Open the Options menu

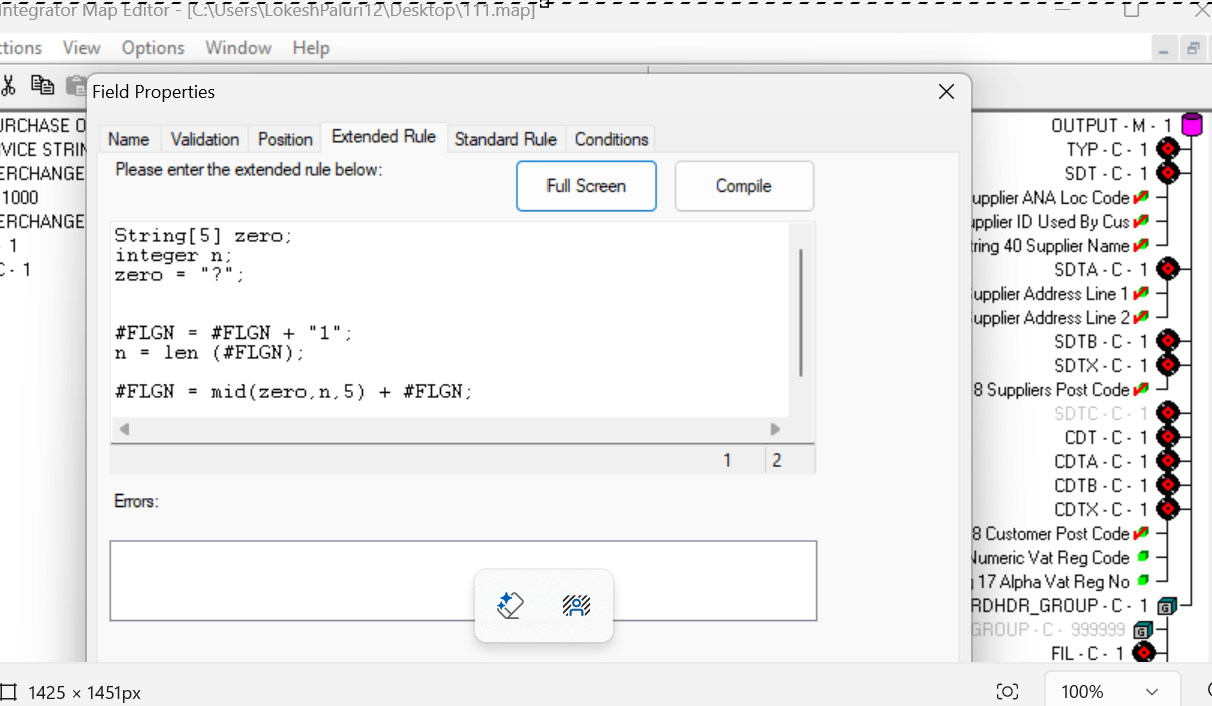pyautogui.click(x=153, y=48)
